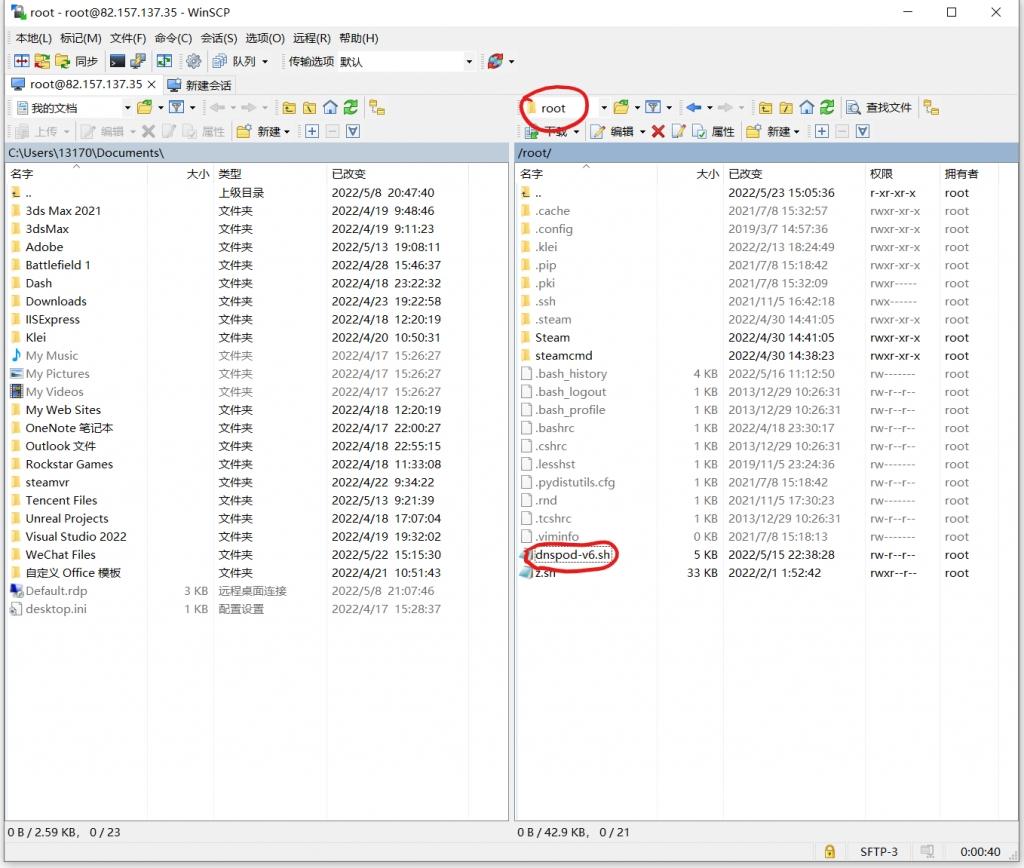The image size is (1024, 868).
Task: Expand the remote back history dropdown arrow
Action: click(x=710, y=108)
